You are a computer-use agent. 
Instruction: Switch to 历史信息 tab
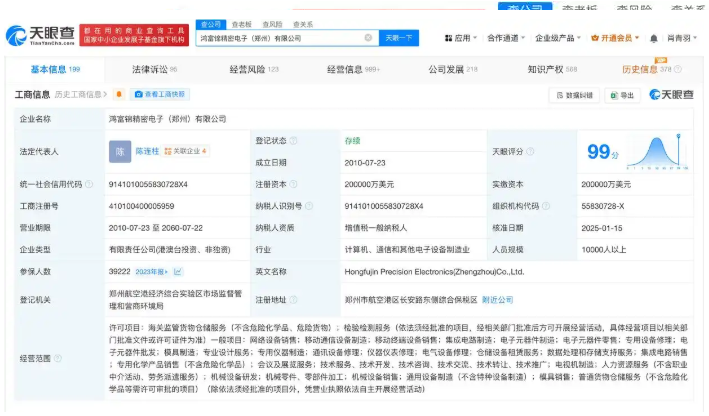pos(647,69)
